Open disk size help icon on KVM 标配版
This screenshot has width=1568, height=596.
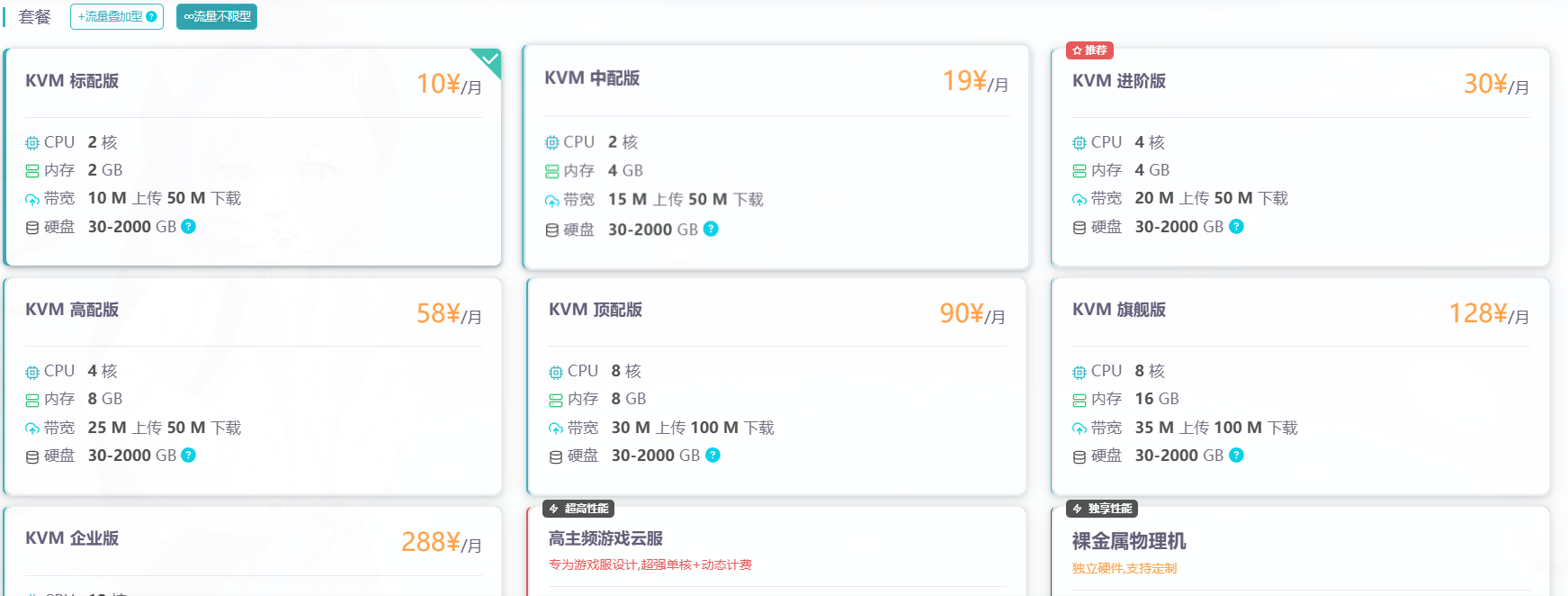pyautogui.click(x=187, y=227)
